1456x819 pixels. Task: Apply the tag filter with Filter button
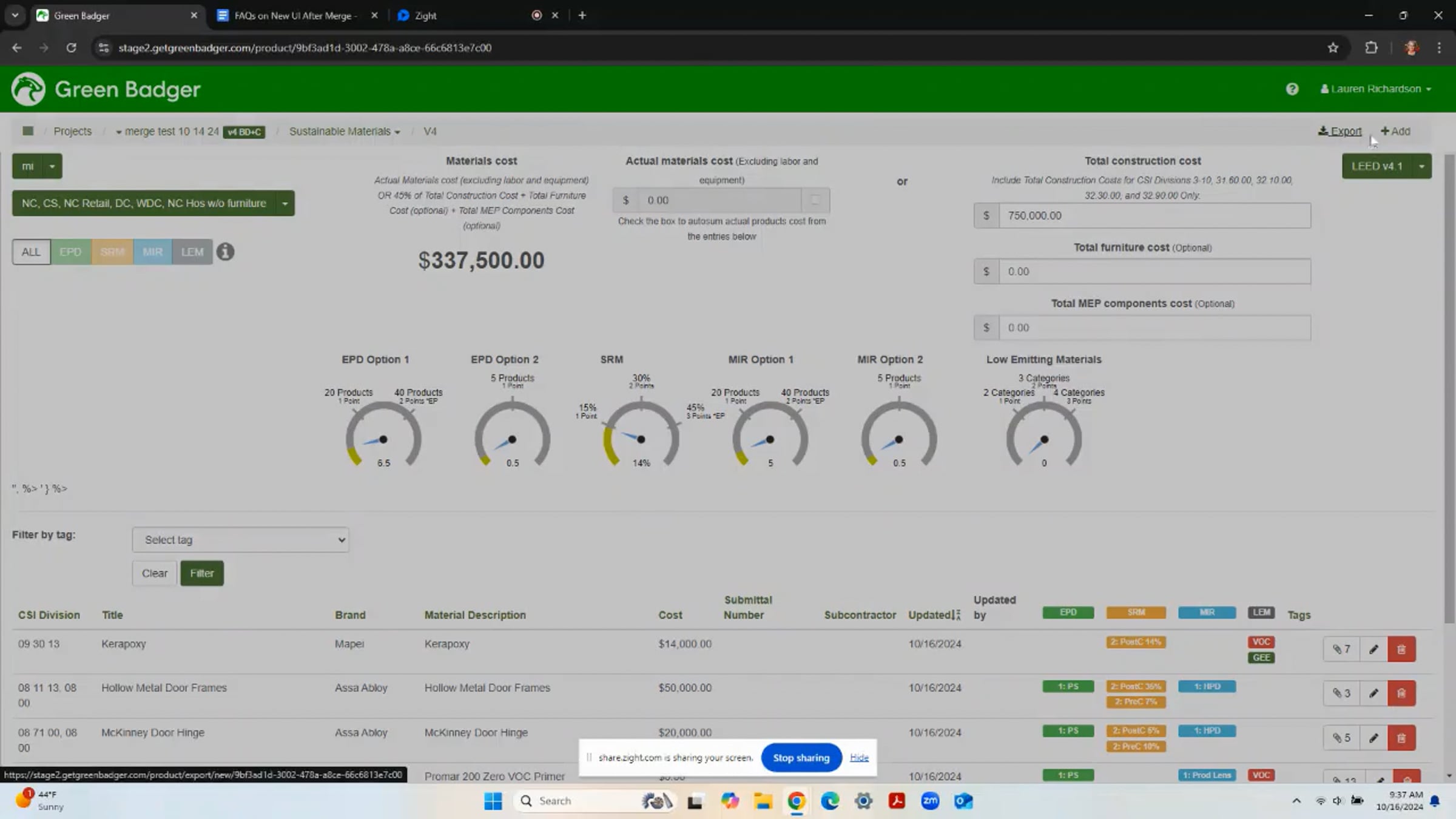pyautogui.click(x=202, y=573)
